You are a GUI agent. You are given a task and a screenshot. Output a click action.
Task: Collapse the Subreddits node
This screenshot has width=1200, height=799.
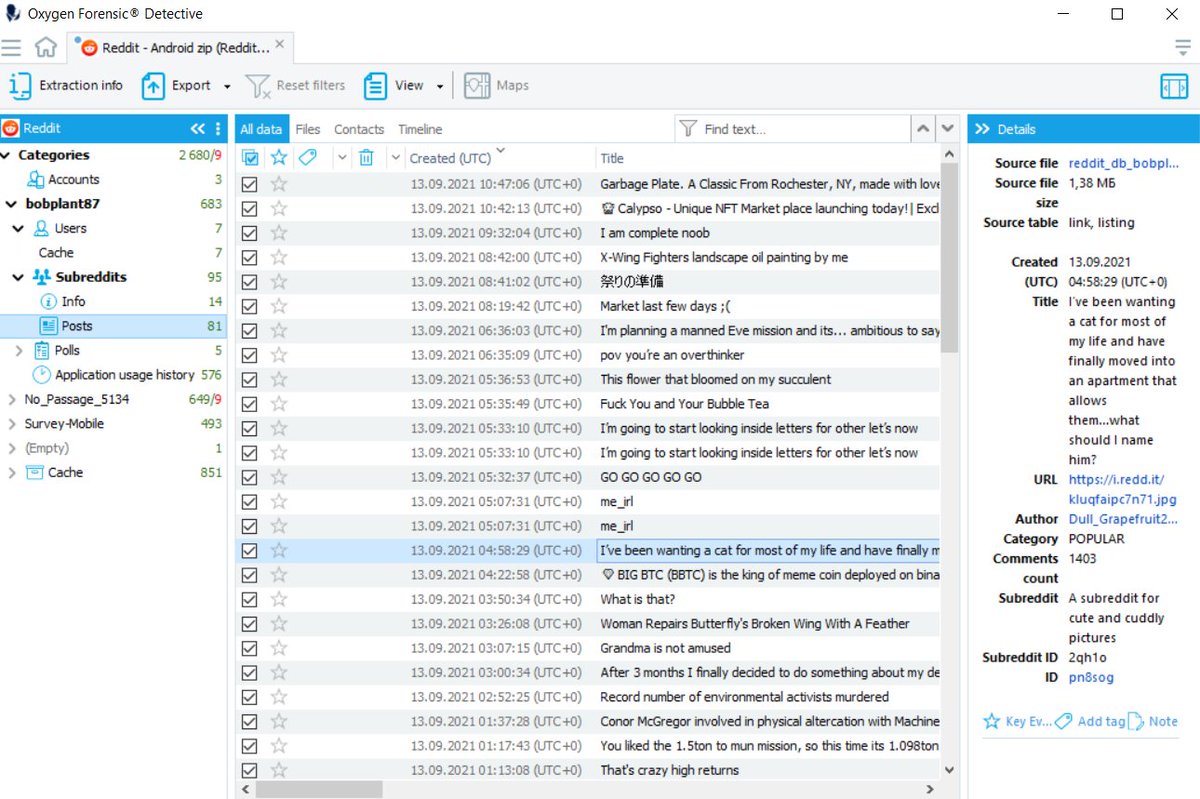pos(18,277)
